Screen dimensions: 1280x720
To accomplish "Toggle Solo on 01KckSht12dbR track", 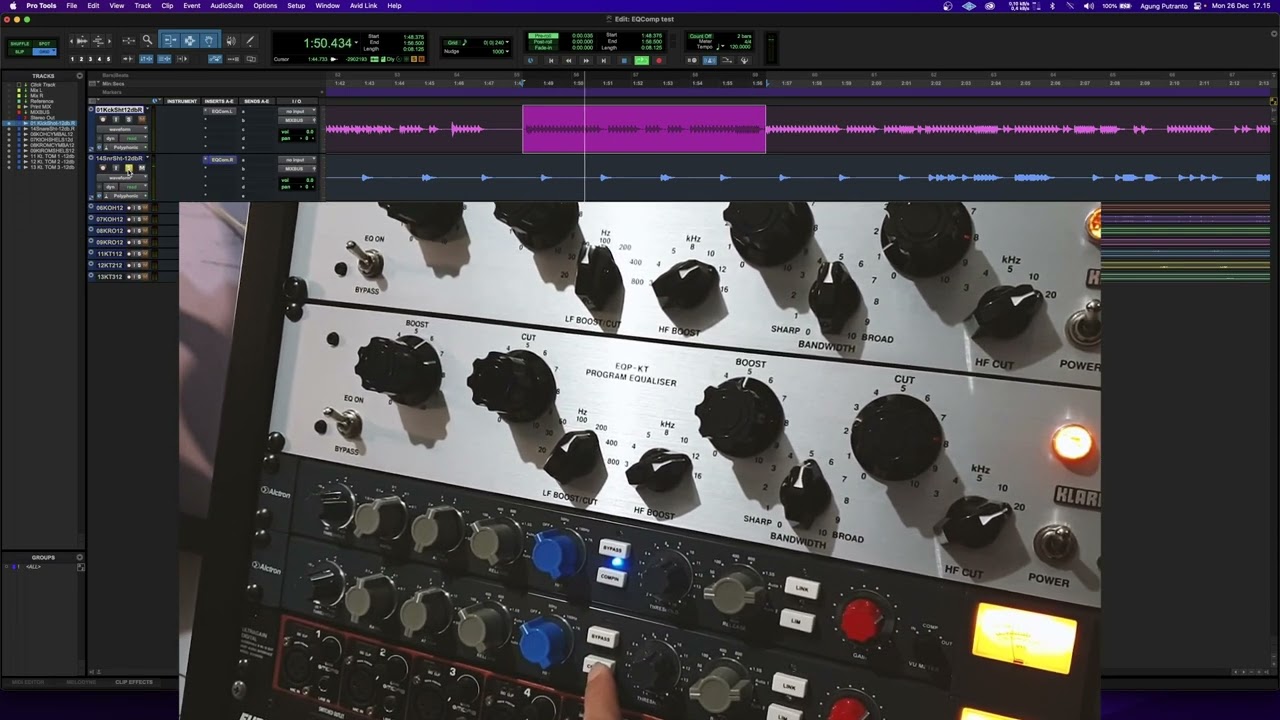I will pos(128,119).
